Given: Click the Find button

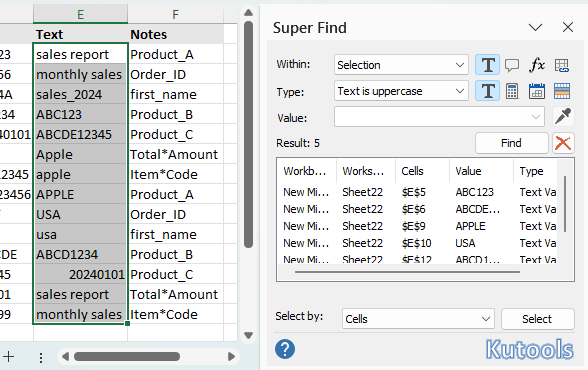Looking at the screenshot, I should click(x=511, y=143).
